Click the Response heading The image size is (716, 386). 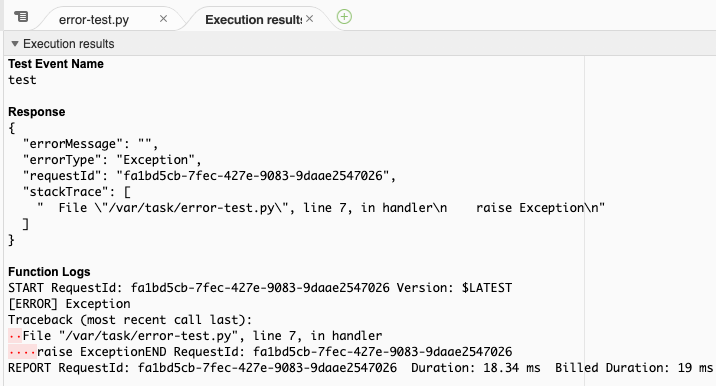[x=37, y=112]
